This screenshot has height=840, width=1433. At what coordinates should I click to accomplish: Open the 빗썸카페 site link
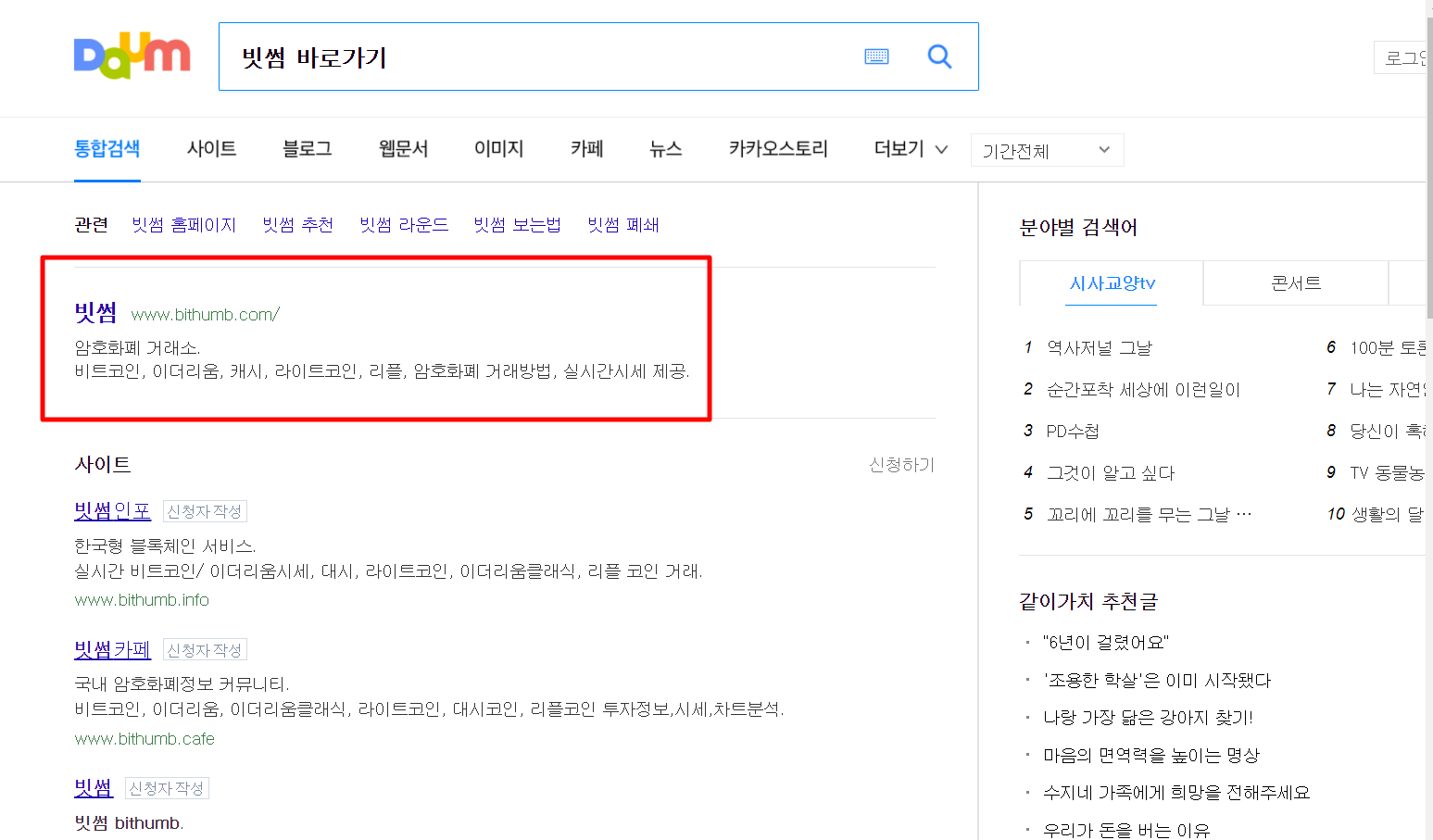(x=112, y=649)
